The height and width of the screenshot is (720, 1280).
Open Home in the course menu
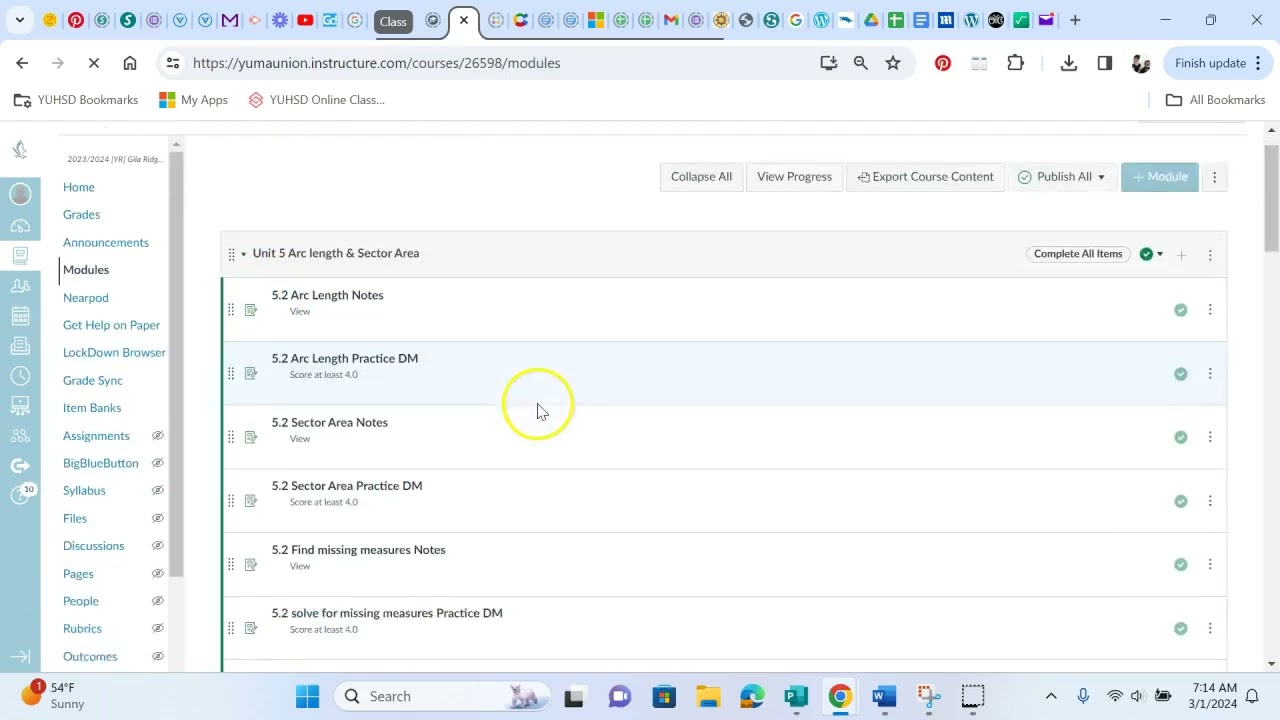click(x=79, y=187)
